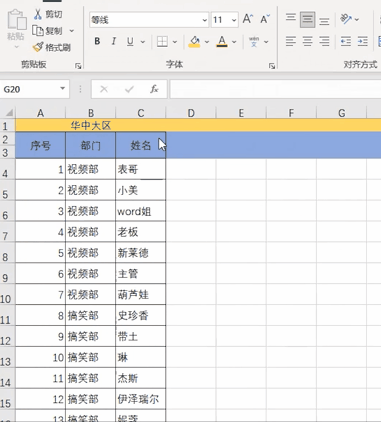Open the Name Box dropdown arrow
This screenshot has width=381, height=422.
[x=62, y=89]
